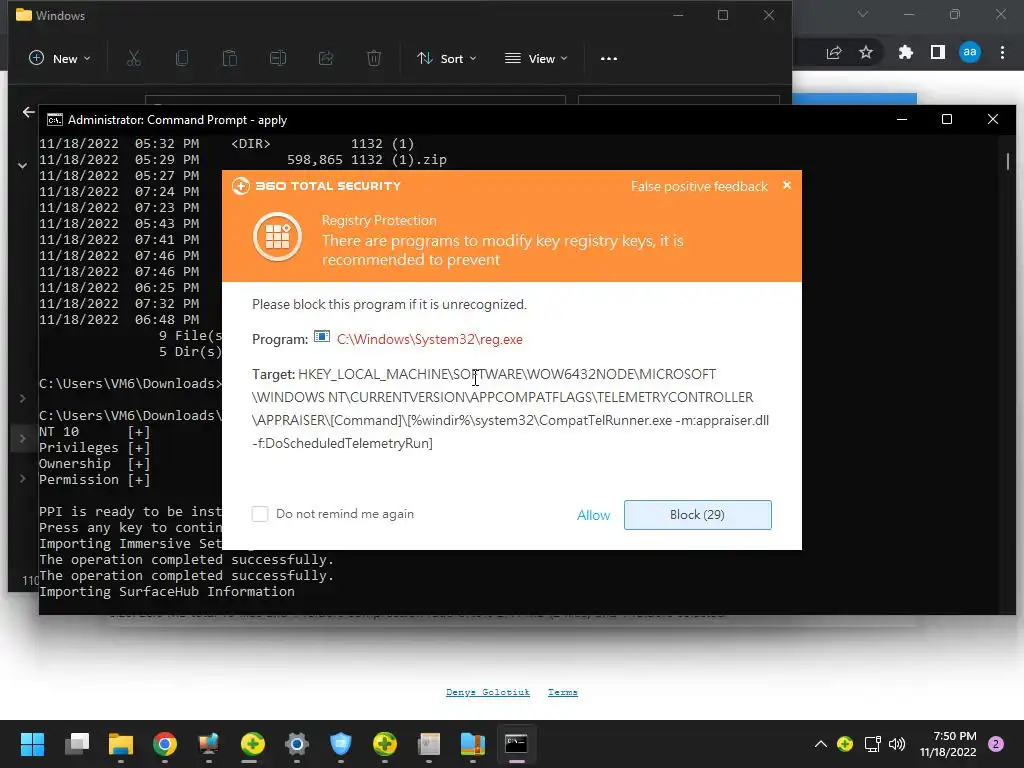1024x768 pixels.
Task: Click network icon in system tray
Action: point(872,744)
